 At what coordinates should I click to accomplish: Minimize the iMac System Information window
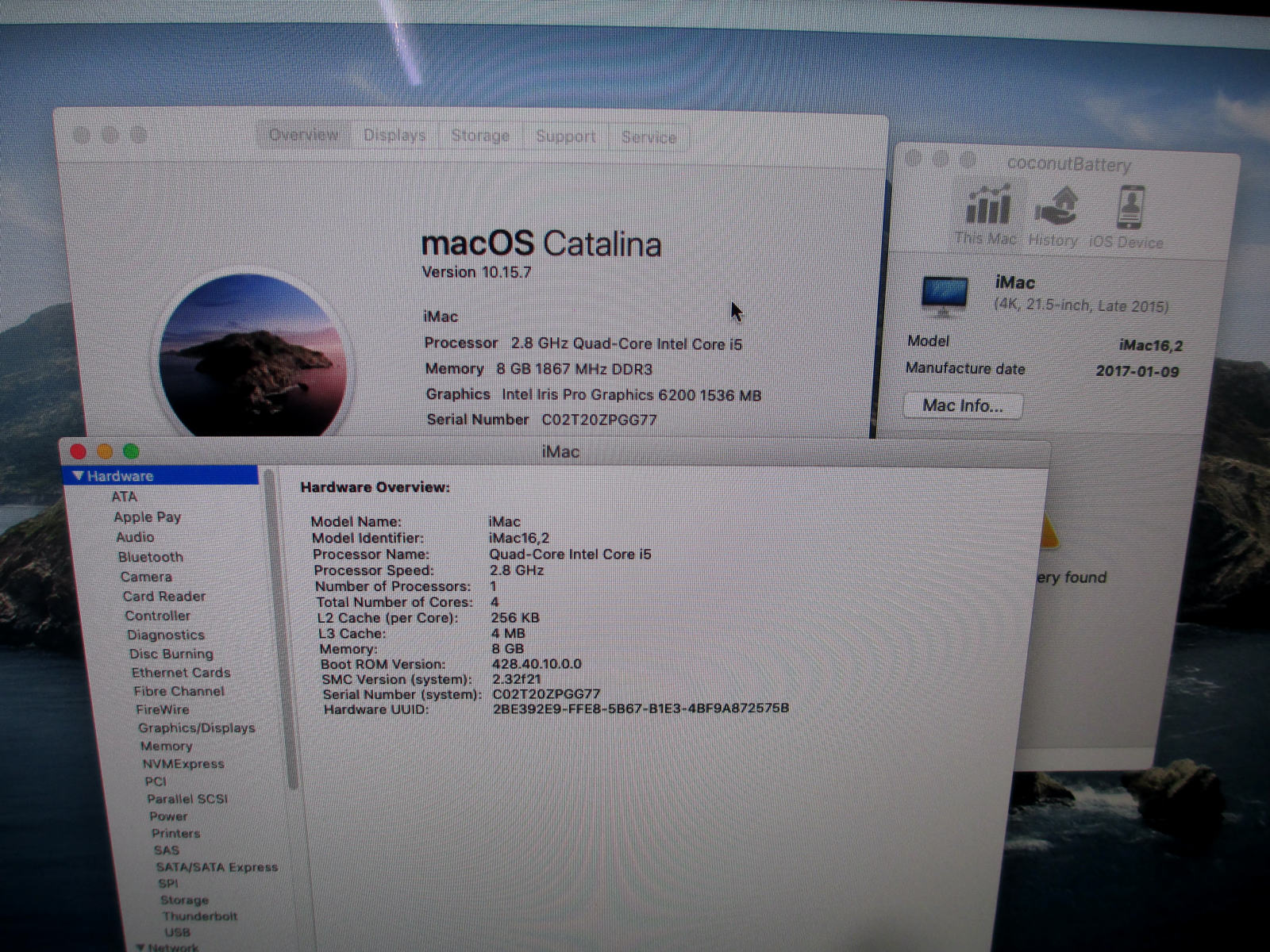tap(105, 451)
